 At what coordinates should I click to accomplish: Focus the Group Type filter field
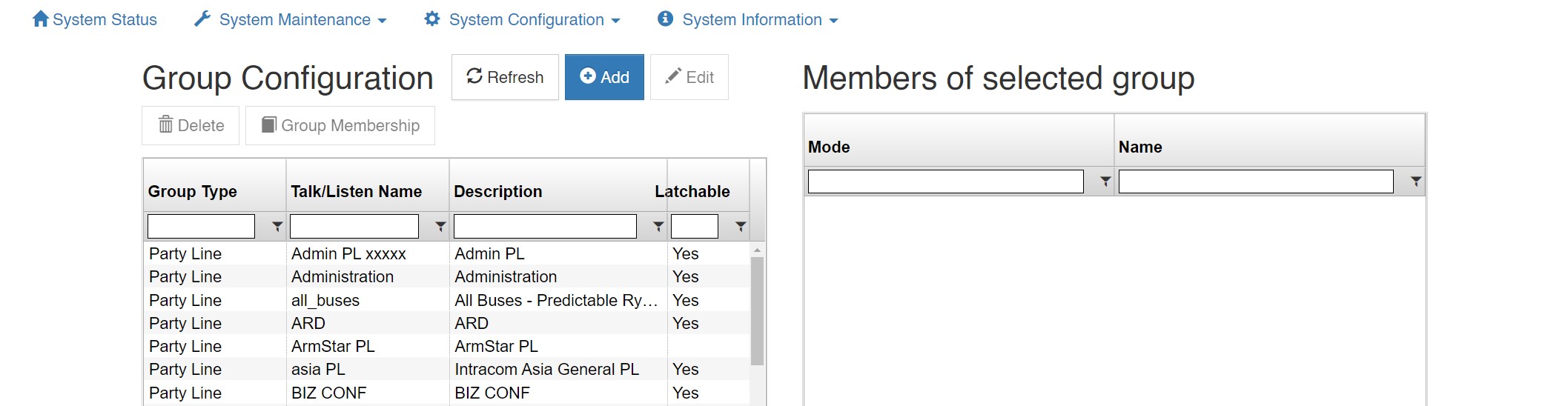coord(201,226)
